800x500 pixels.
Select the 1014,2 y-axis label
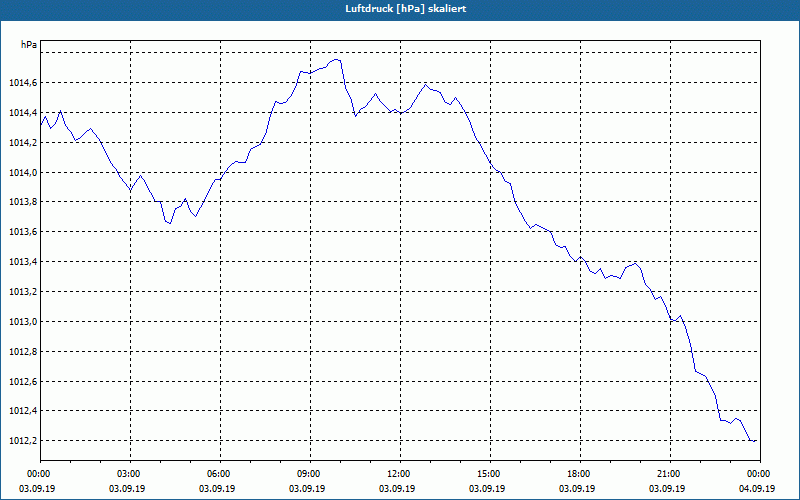click(x=22, y=143)
